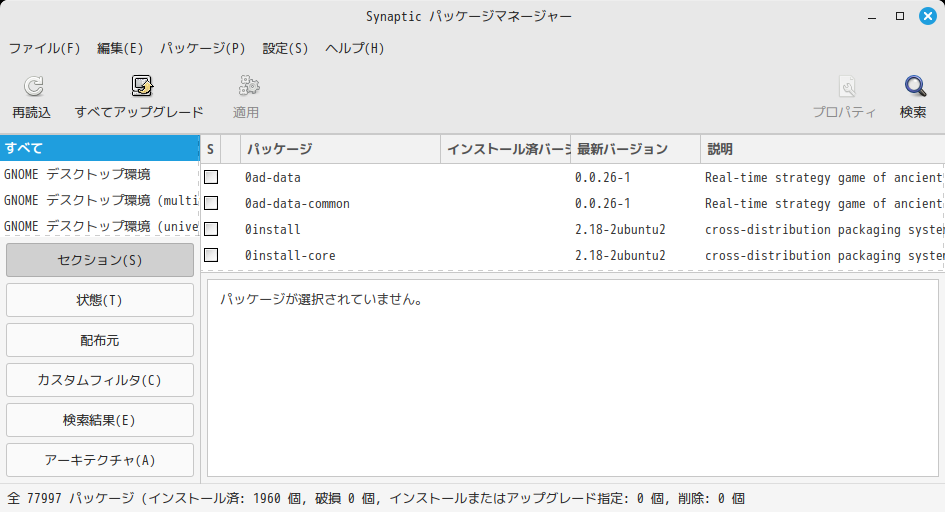
Task: Show Custom Filters (カスタムフィルタ) list
Action: point(100,380)
